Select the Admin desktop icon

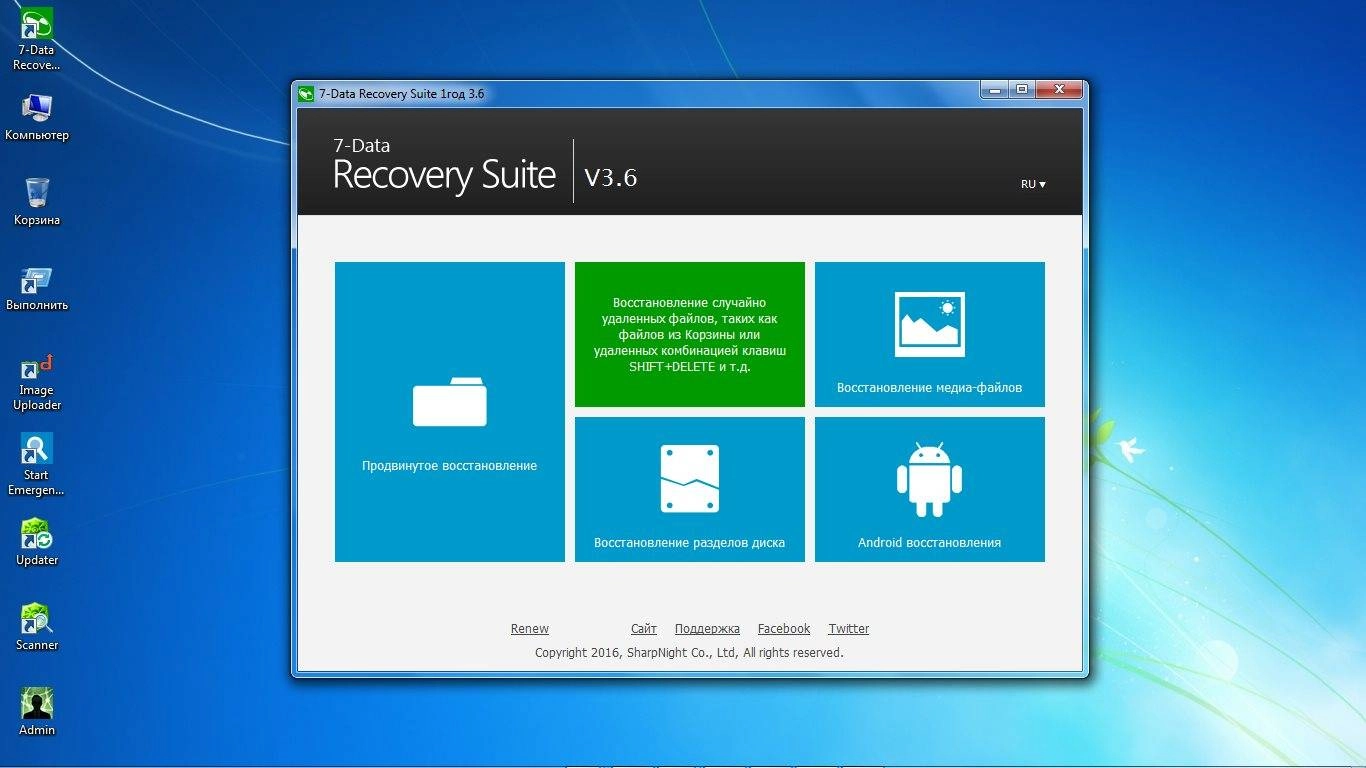tap(37, 712)
